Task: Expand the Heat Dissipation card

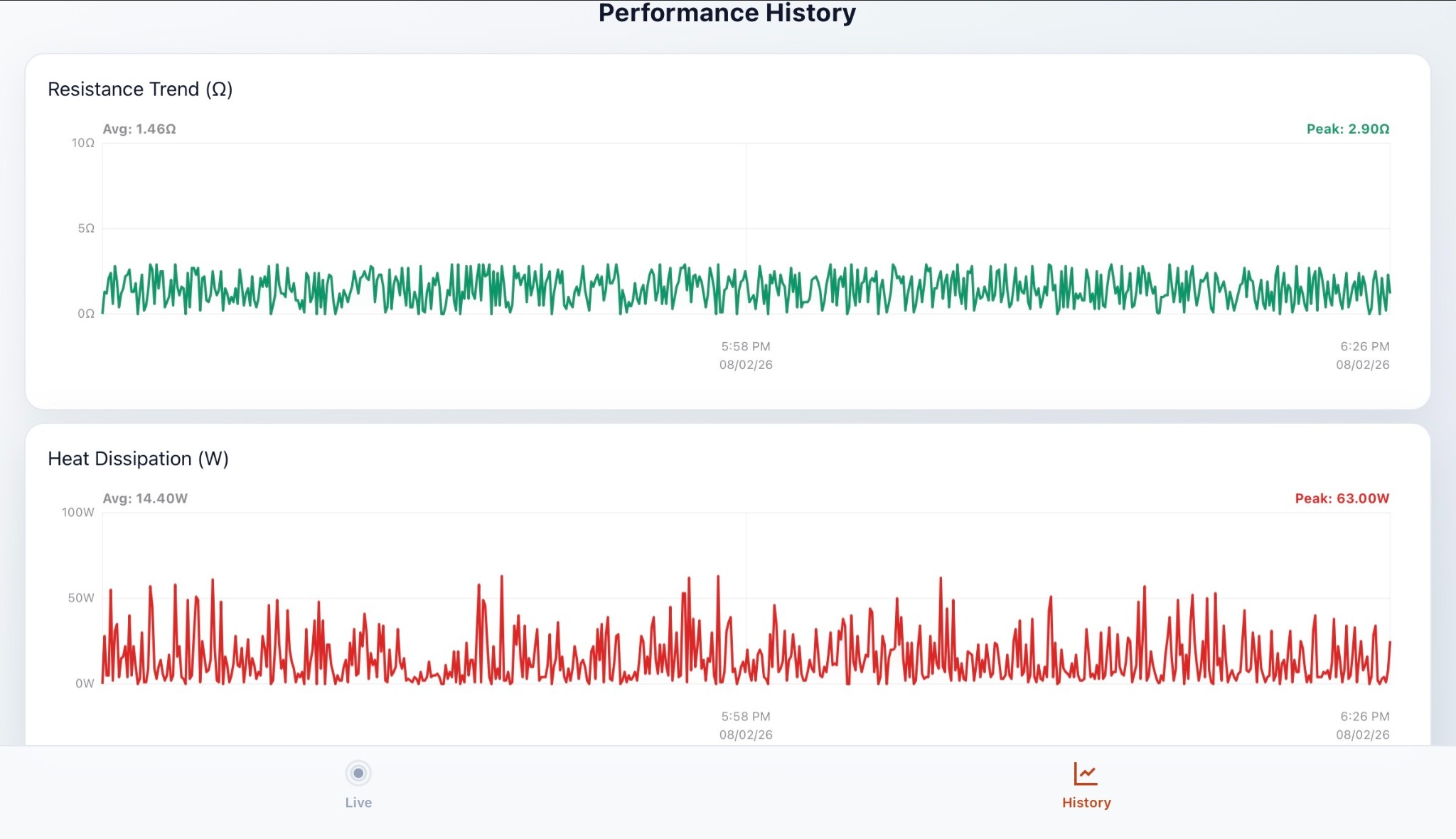Action: [x=139, y=459]
